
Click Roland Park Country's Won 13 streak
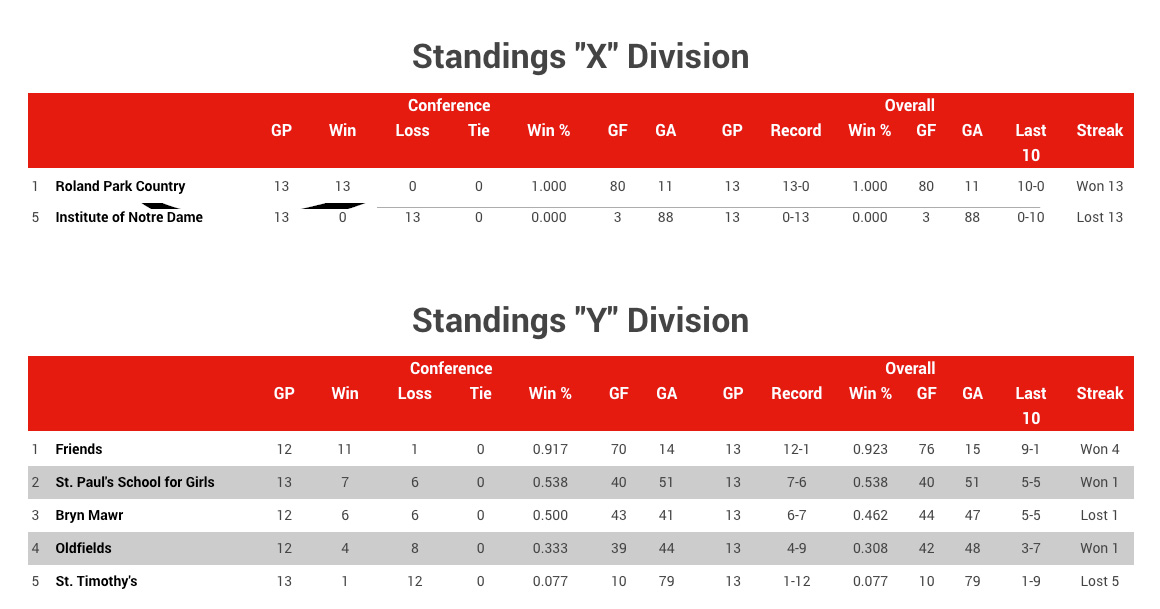tap(1099, 186)
